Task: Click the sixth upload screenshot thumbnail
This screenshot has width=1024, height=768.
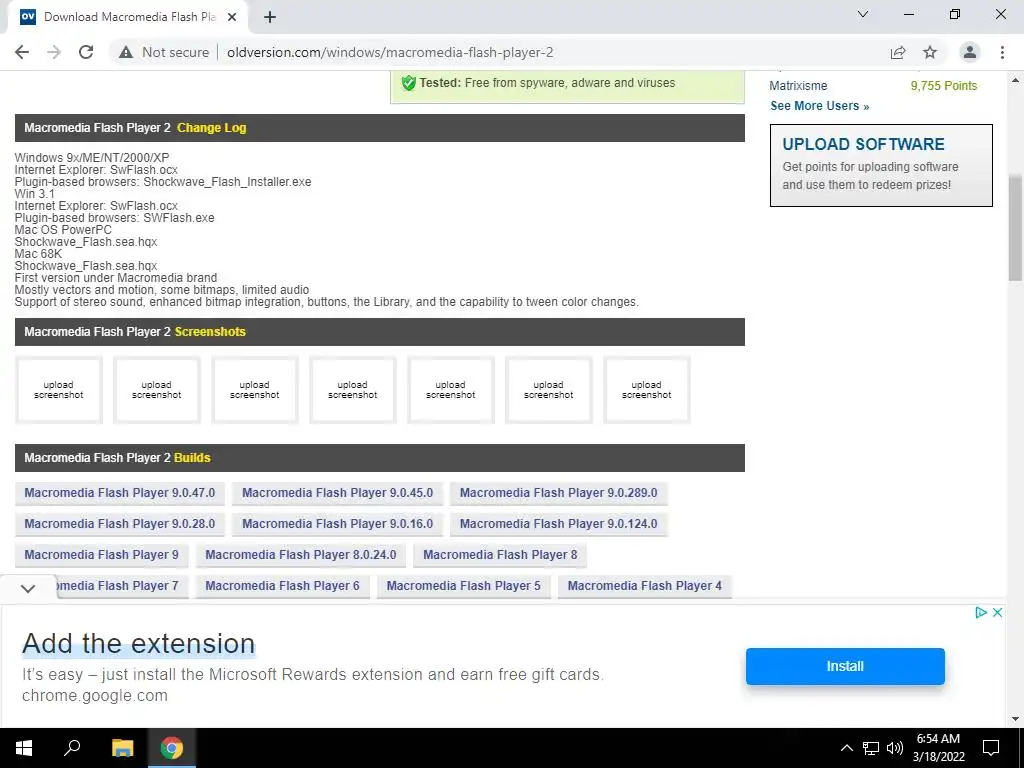Action: pos(549,390)
